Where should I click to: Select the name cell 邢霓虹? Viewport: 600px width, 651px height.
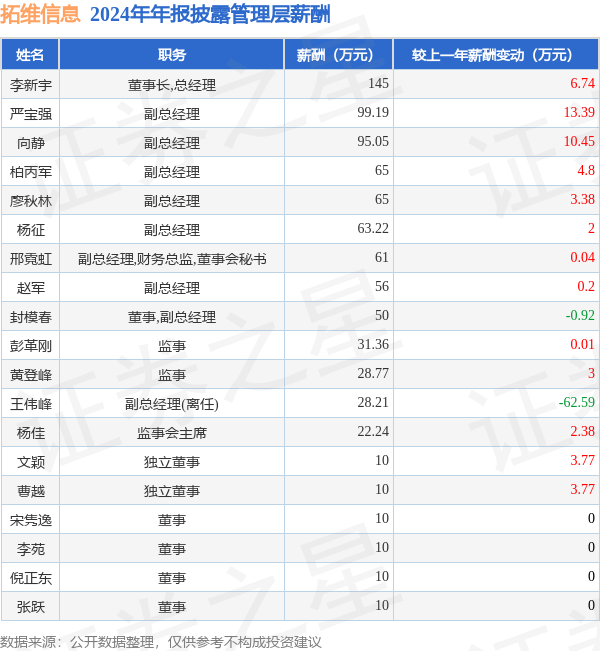[31, 259]
